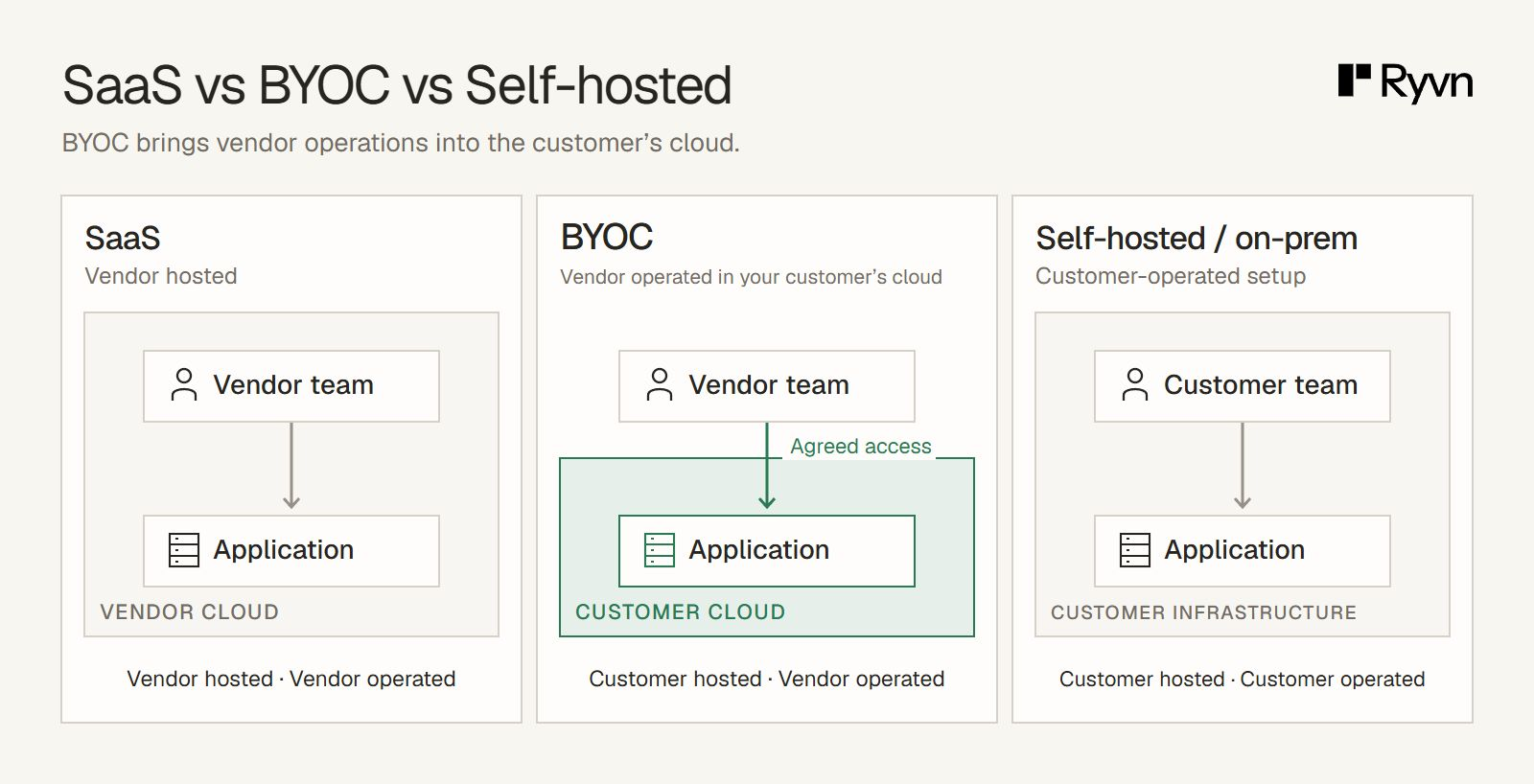Viewport: 1534px width, 784px height.
Task: Click the server icon in Self-hosted Application box
Action: click(x=1135, y=550)
